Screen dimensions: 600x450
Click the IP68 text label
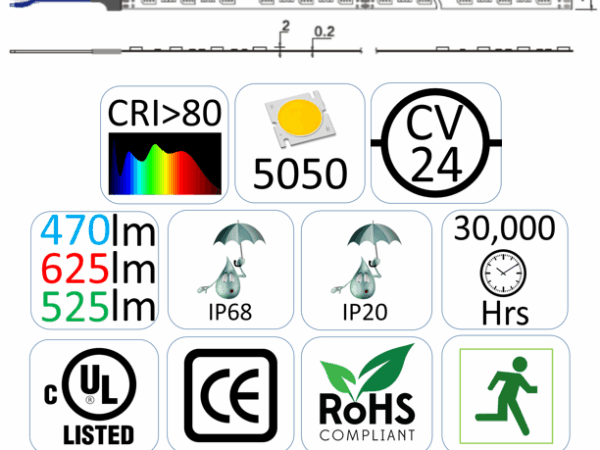pos(231,311)
